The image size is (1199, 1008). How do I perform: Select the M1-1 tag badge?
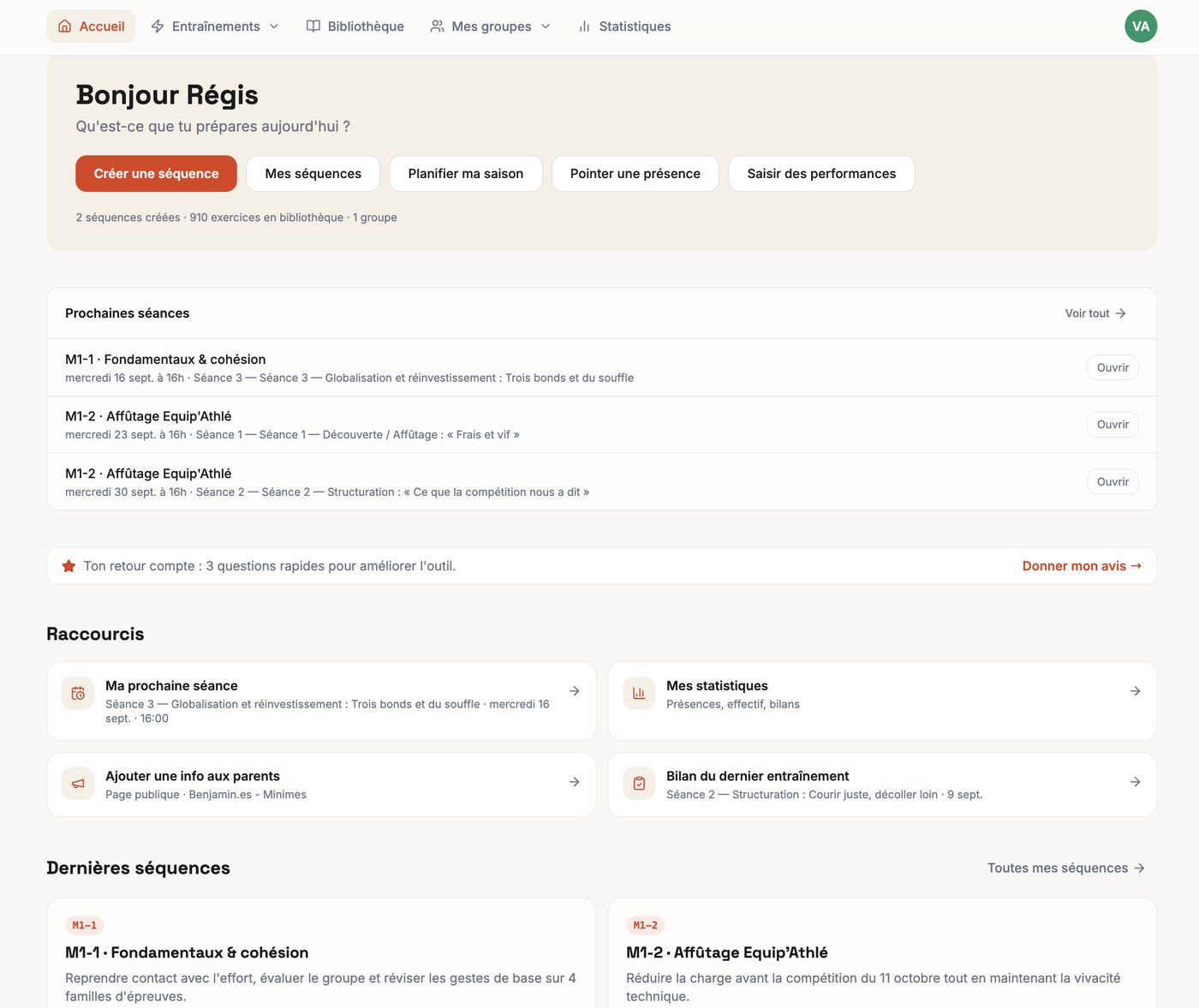85,926
